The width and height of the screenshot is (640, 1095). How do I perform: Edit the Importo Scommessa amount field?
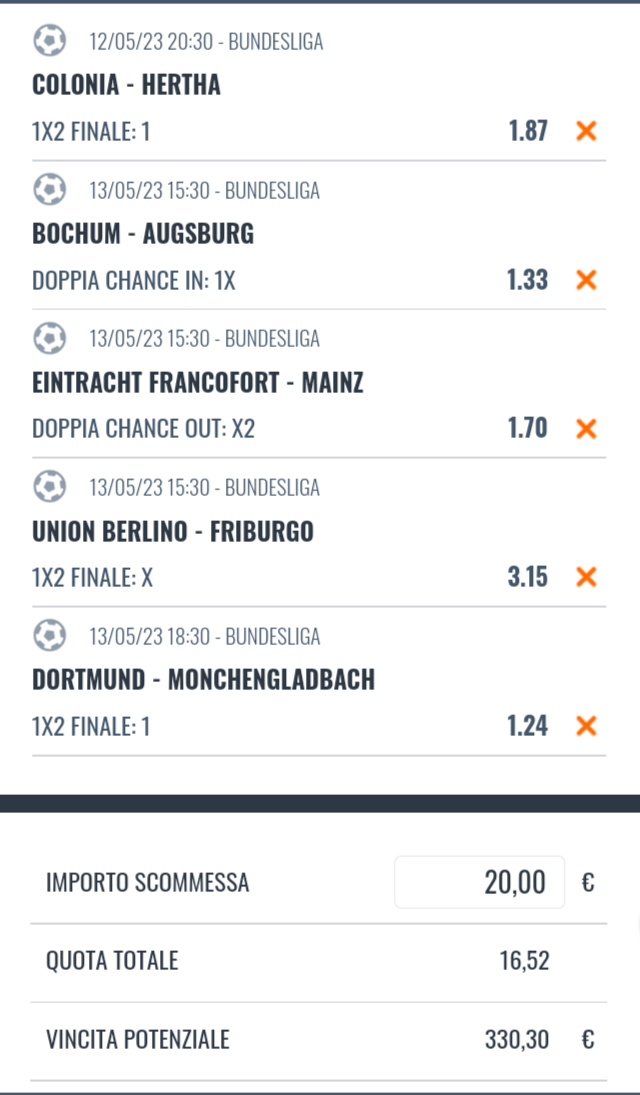pyautogui.click(x=480, y=882)
